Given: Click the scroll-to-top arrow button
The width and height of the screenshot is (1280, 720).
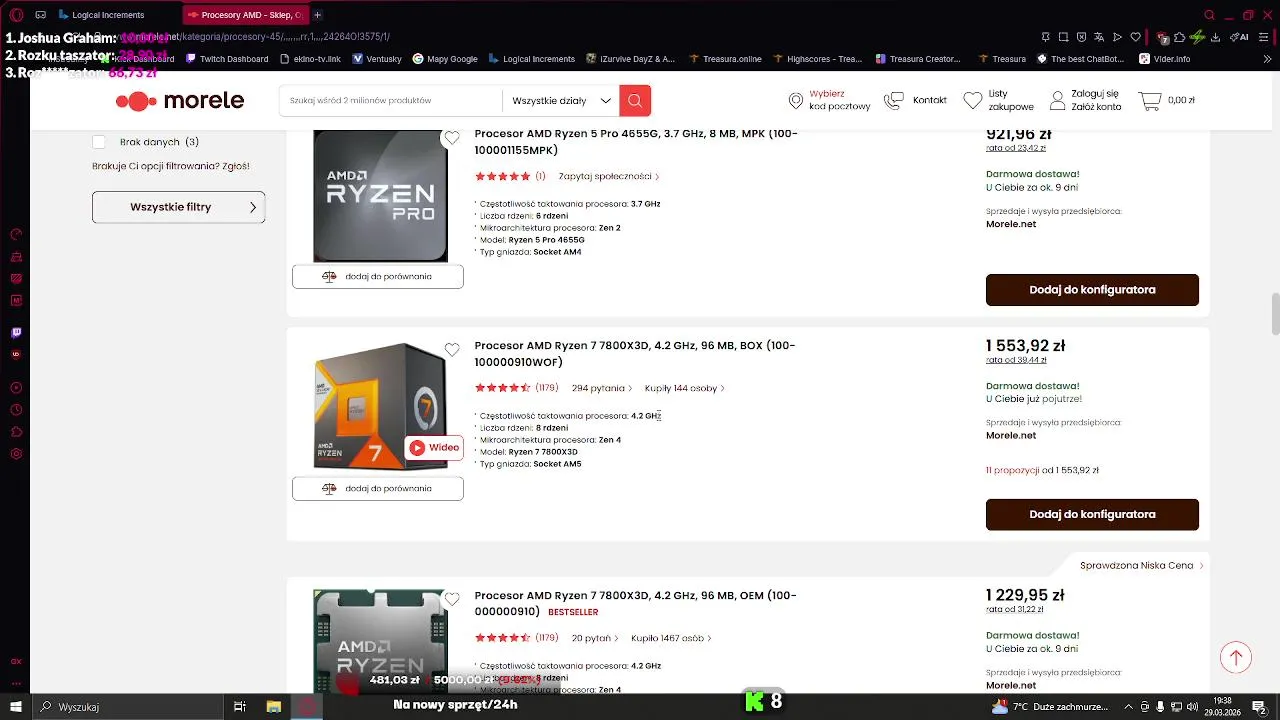Looking at the screenshot, I should (1236, 657).
